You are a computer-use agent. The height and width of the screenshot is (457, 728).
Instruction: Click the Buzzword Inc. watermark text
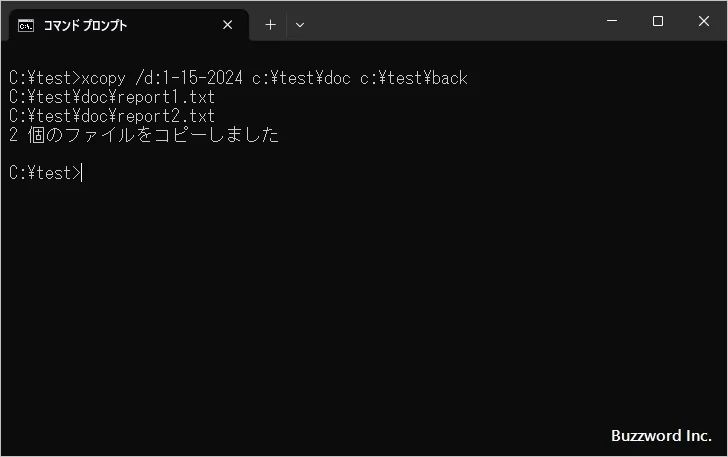pyautogui.click(x=661, y=436)
